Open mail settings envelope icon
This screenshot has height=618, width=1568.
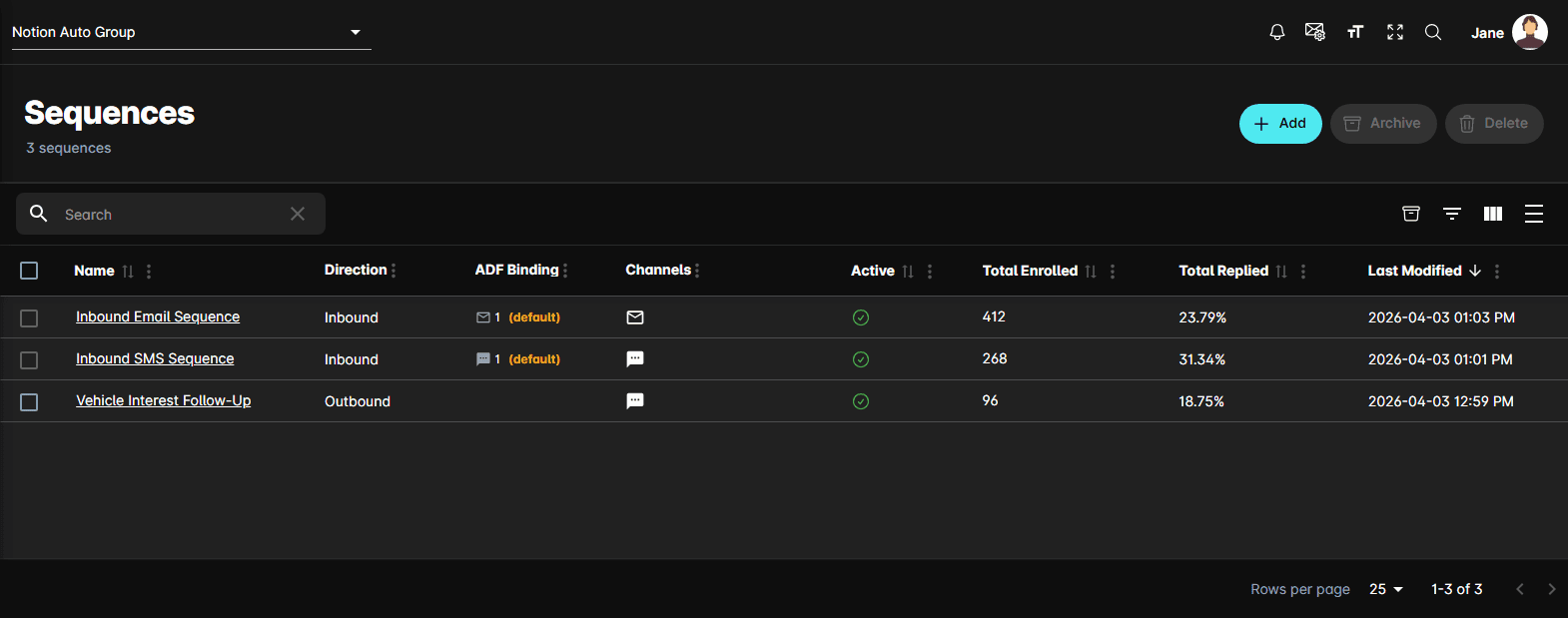point(1315,32)
